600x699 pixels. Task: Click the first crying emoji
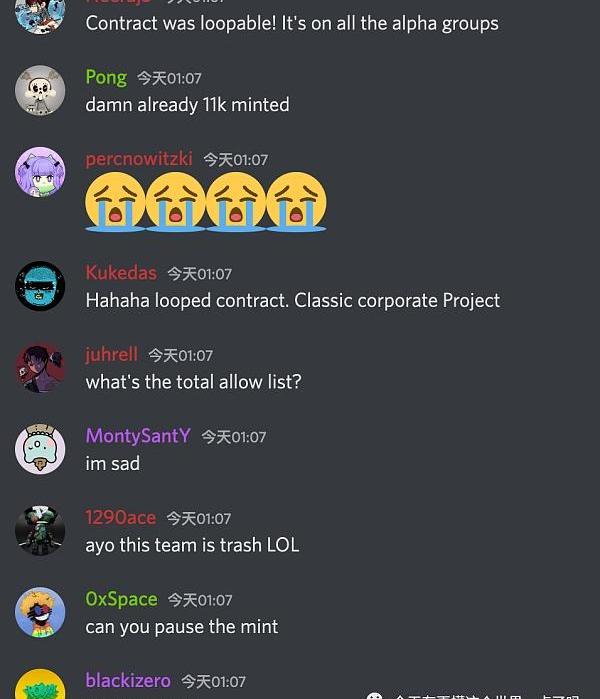pyautogui.click(x=115, y=202)
